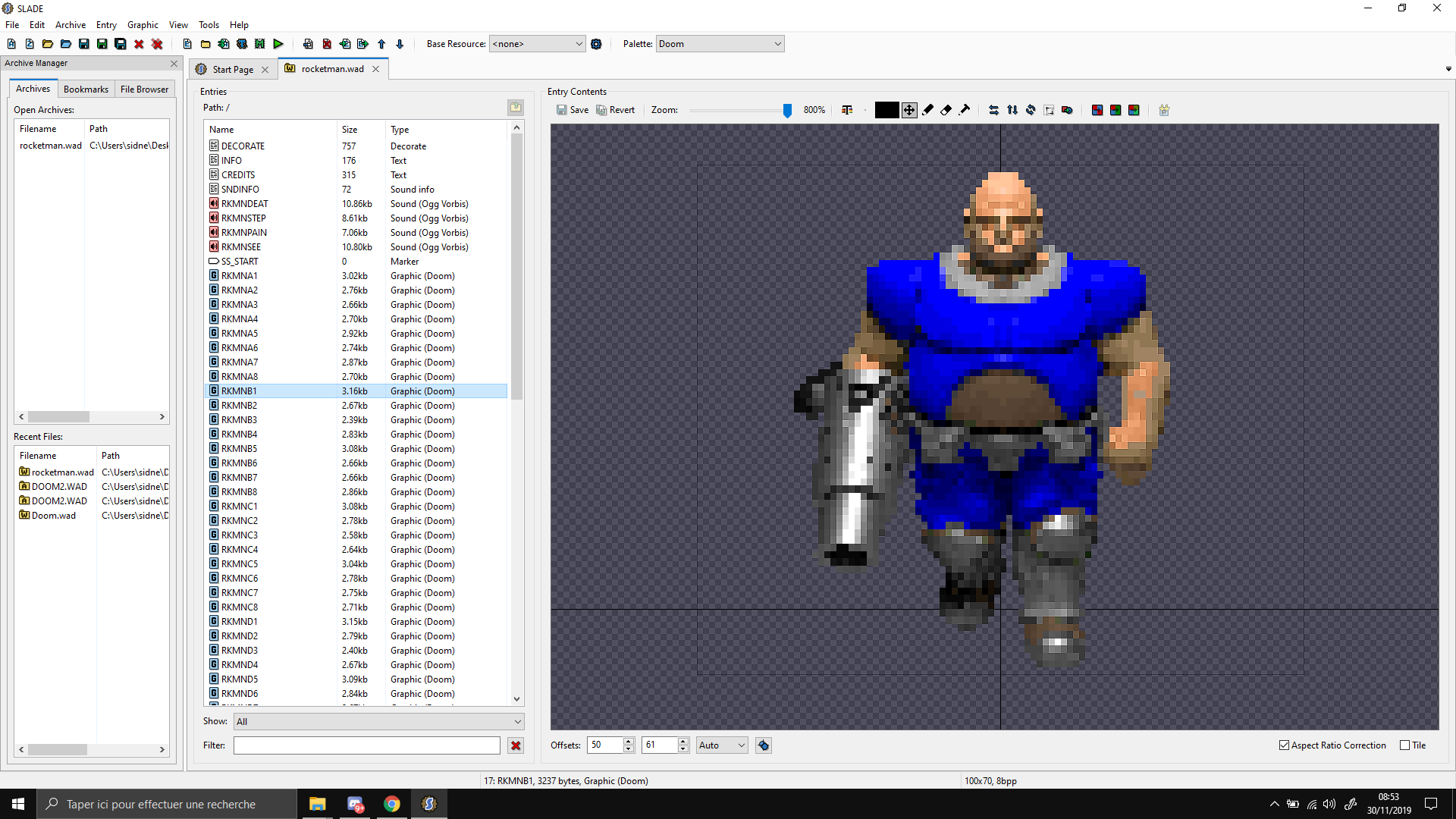Click the Import Files icon
The height and width of the screenshot is (819, 1456).
pyautogui.click(x=224, y=44)
